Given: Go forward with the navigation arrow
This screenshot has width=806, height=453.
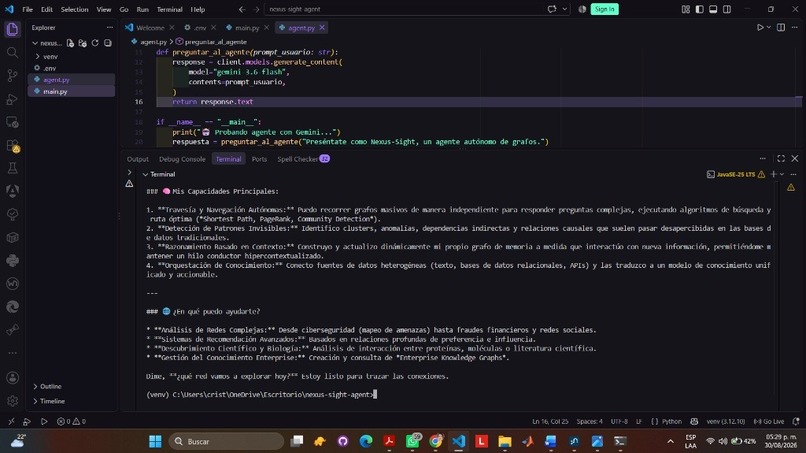Looking at the screenshot, I should pyautogui.click(x=256, y=9).
